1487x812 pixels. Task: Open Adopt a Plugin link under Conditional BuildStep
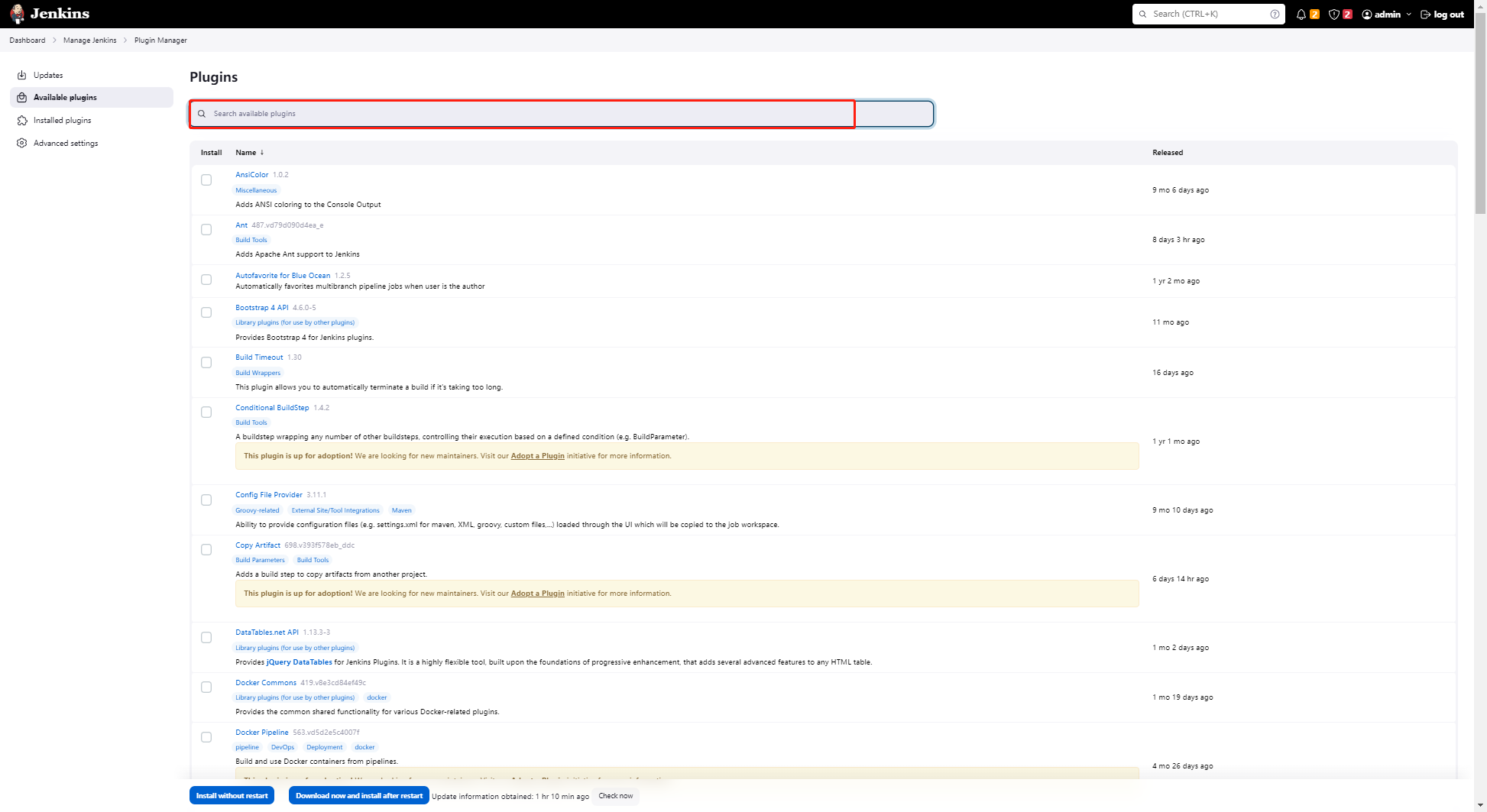[538, 456]
